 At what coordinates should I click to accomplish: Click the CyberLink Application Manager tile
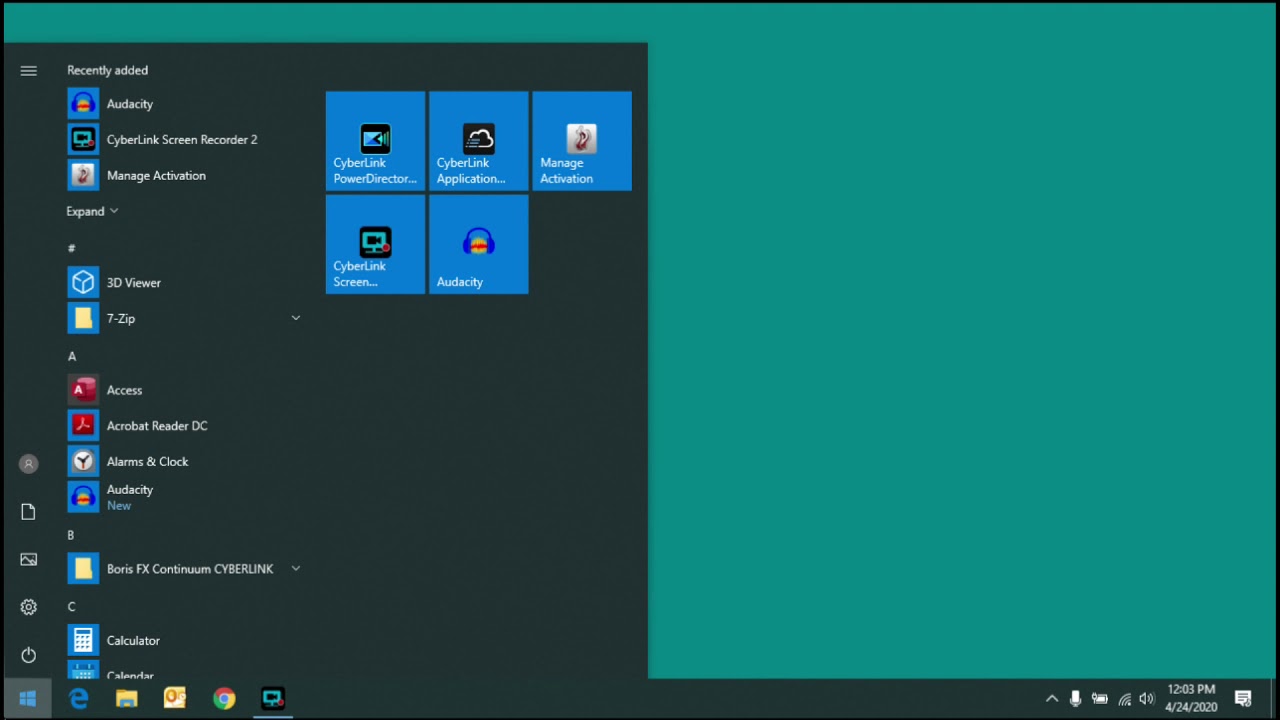(x=479, y=141)
